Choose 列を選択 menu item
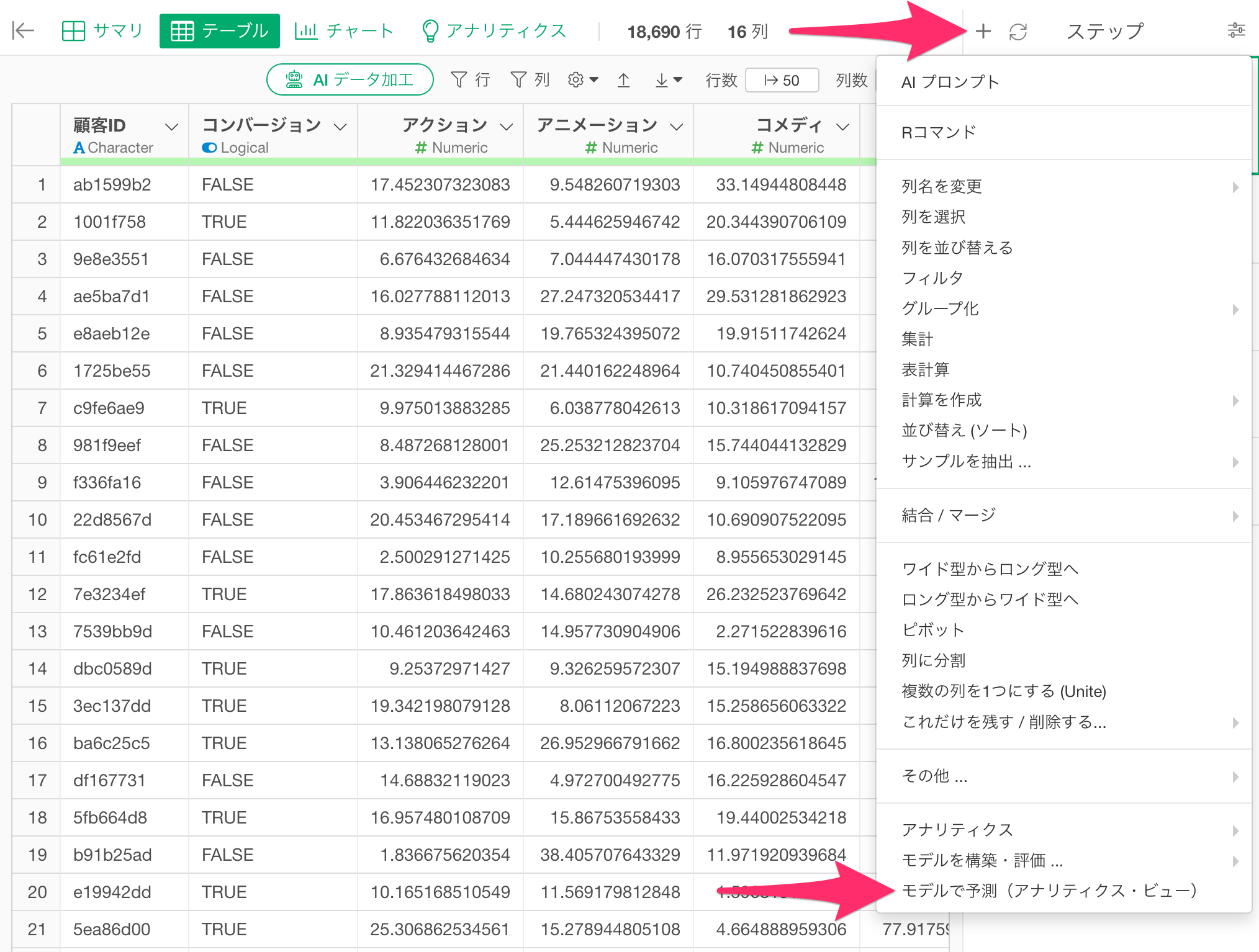Viewport: 1259px width, 952px height. 1063,217
